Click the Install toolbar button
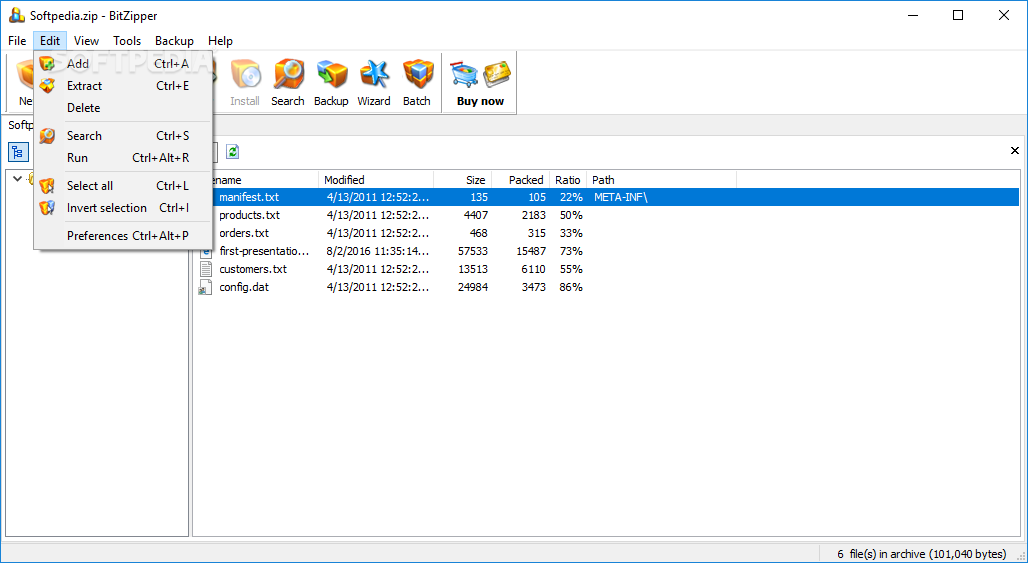 pyautogui.click(x=245, y=83)
